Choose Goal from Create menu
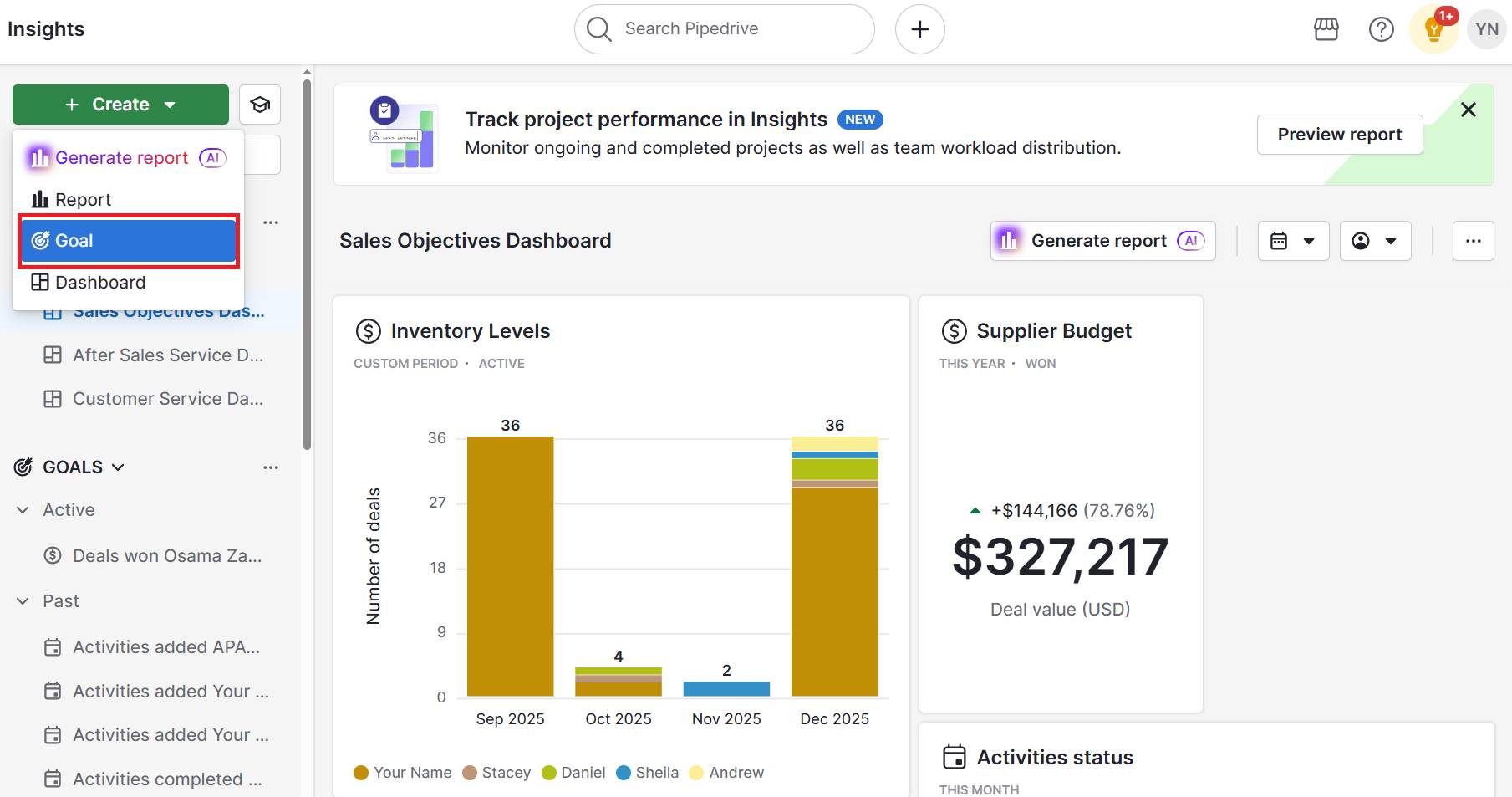This screenshot has width=1512, height=797. [x=128, y=241]
